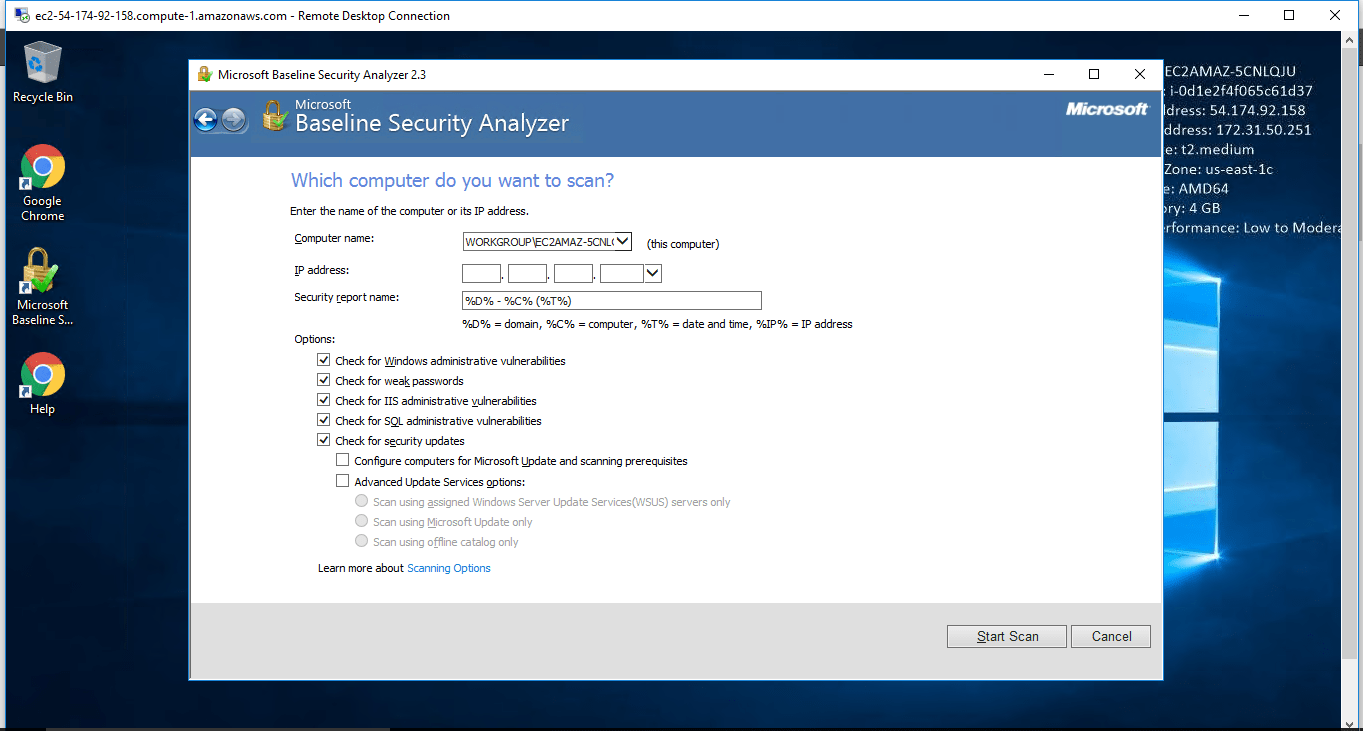Uncheck Check for Windows administrative vulnerabilities
Image resolution: width=1363 pixels, height=731 pixels.
(324, 360)
